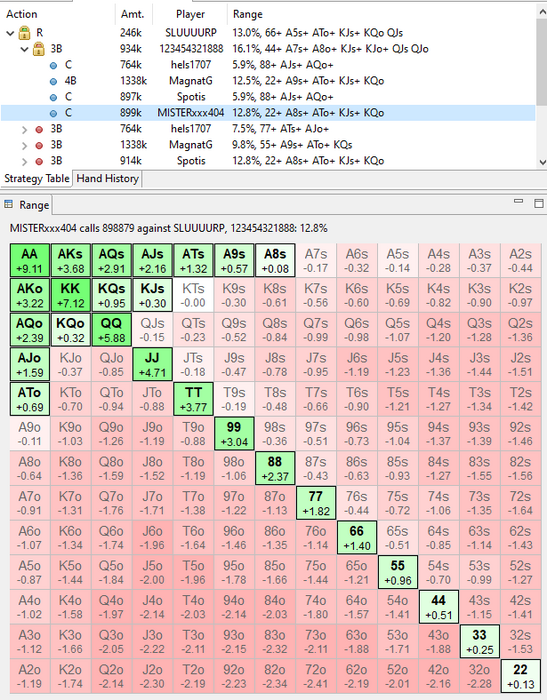
Task: Minimize the Range panel
Action: click(518, 201)
